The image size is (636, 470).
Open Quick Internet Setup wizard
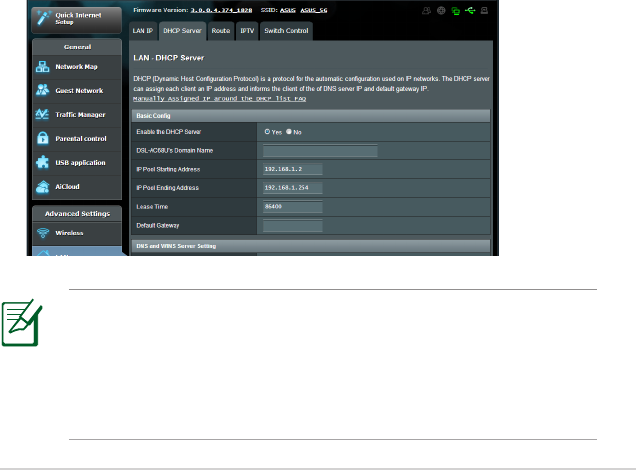pos(76,19)
